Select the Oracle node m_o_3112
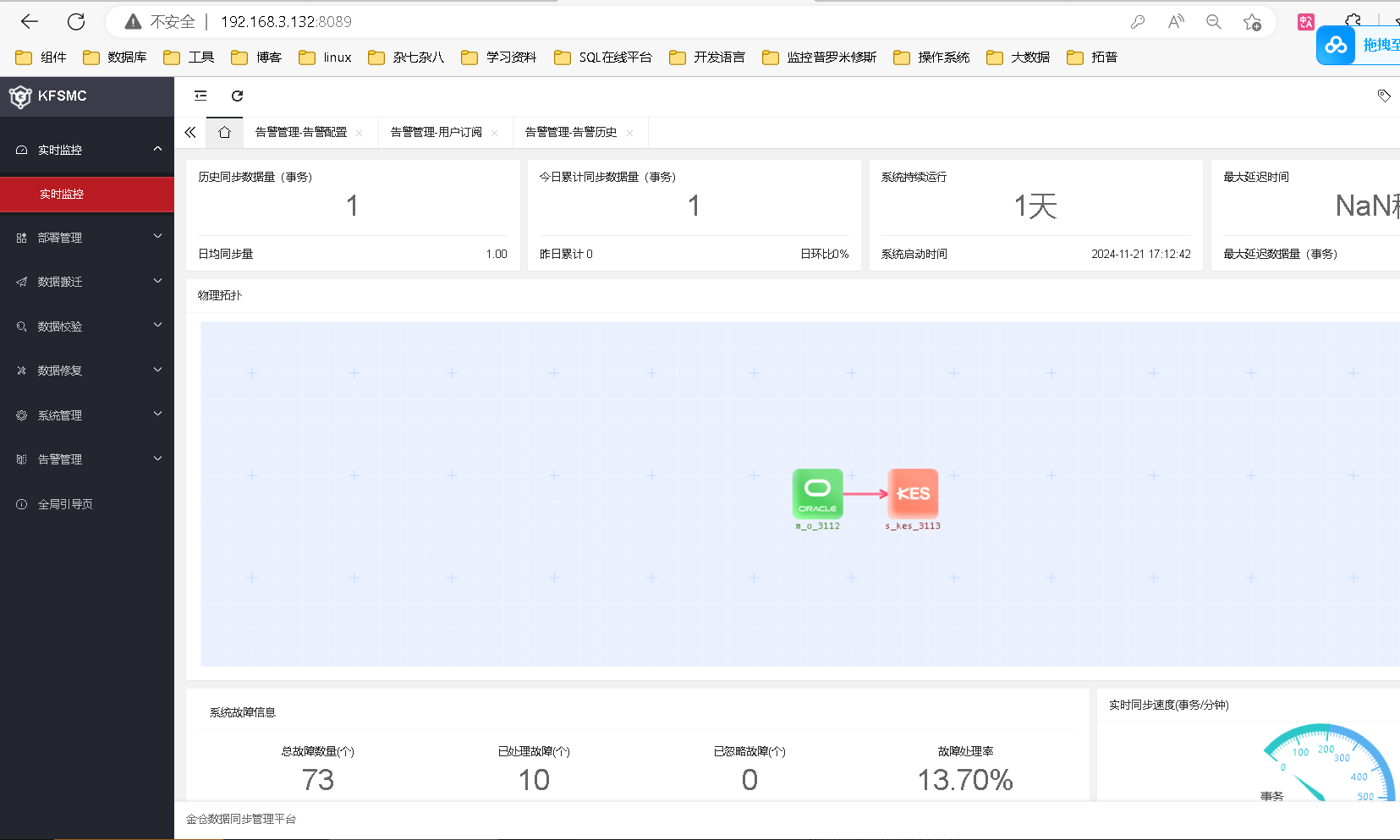Image resolution: width=1400 pixels, height=840 pixels. coord(817,494)
